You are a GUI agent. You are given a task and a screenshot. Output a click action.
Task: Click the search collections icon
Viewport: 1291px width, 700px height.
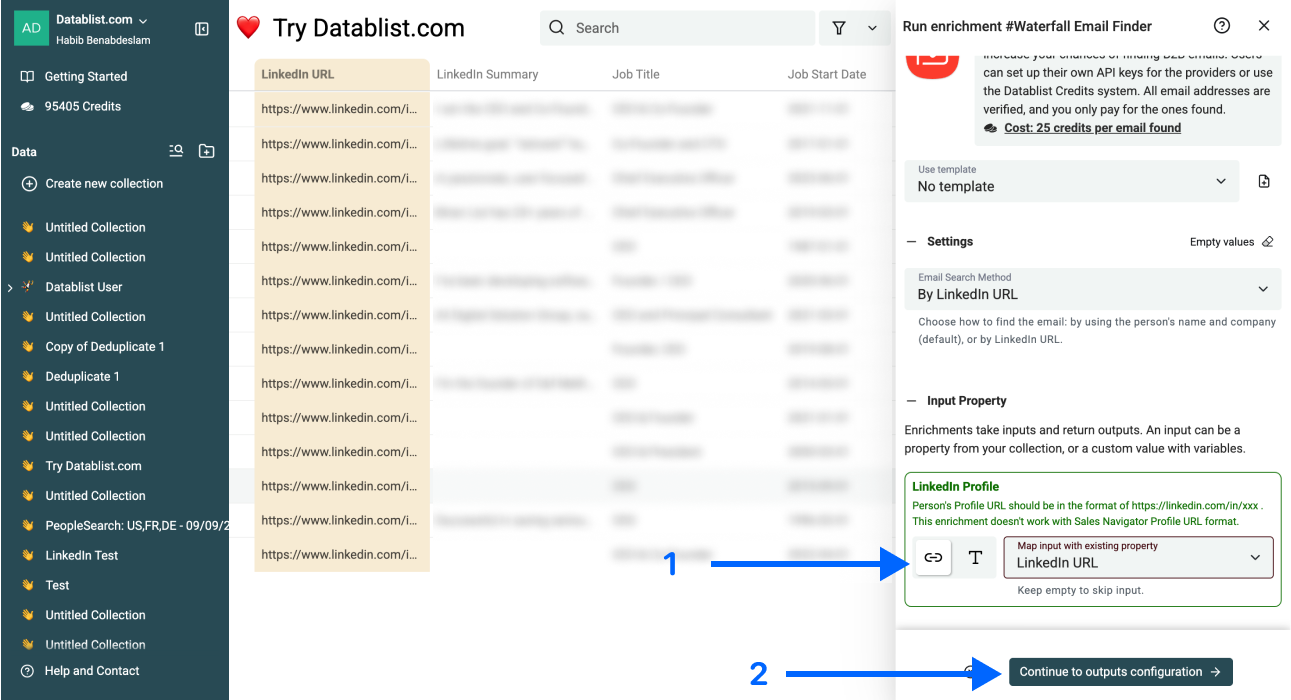coord(176,151)
